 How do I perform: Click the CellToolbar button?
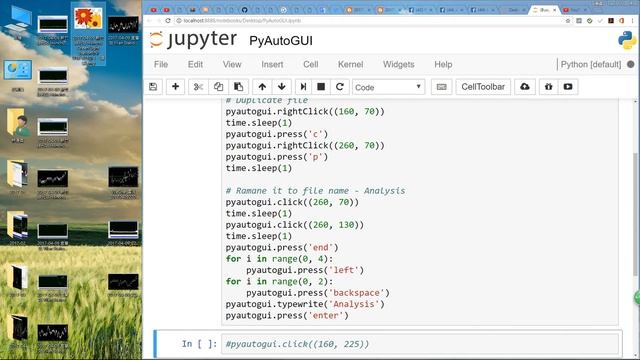483,87
